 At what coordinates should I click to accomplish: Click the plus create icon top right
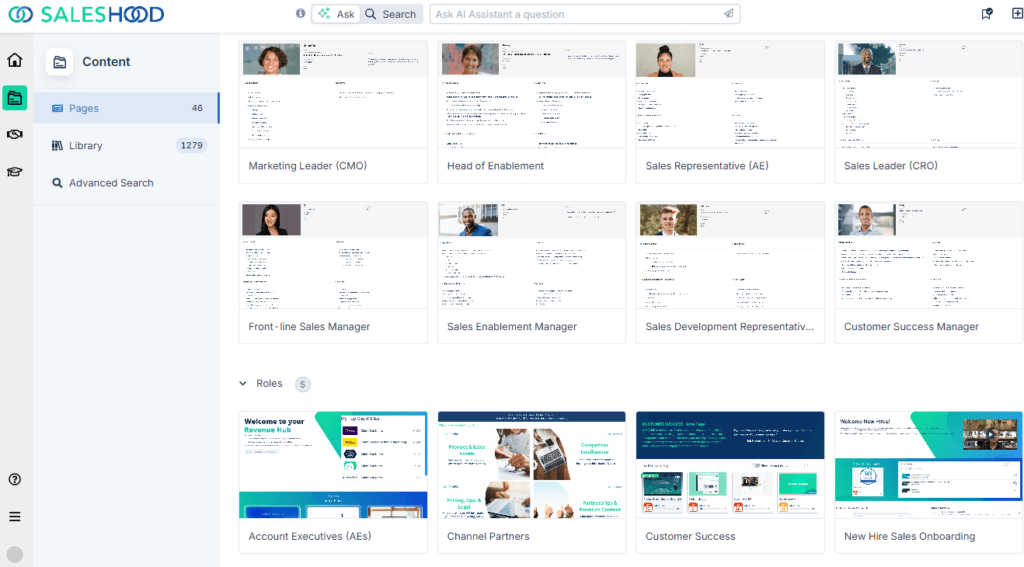click(1017, 14)
